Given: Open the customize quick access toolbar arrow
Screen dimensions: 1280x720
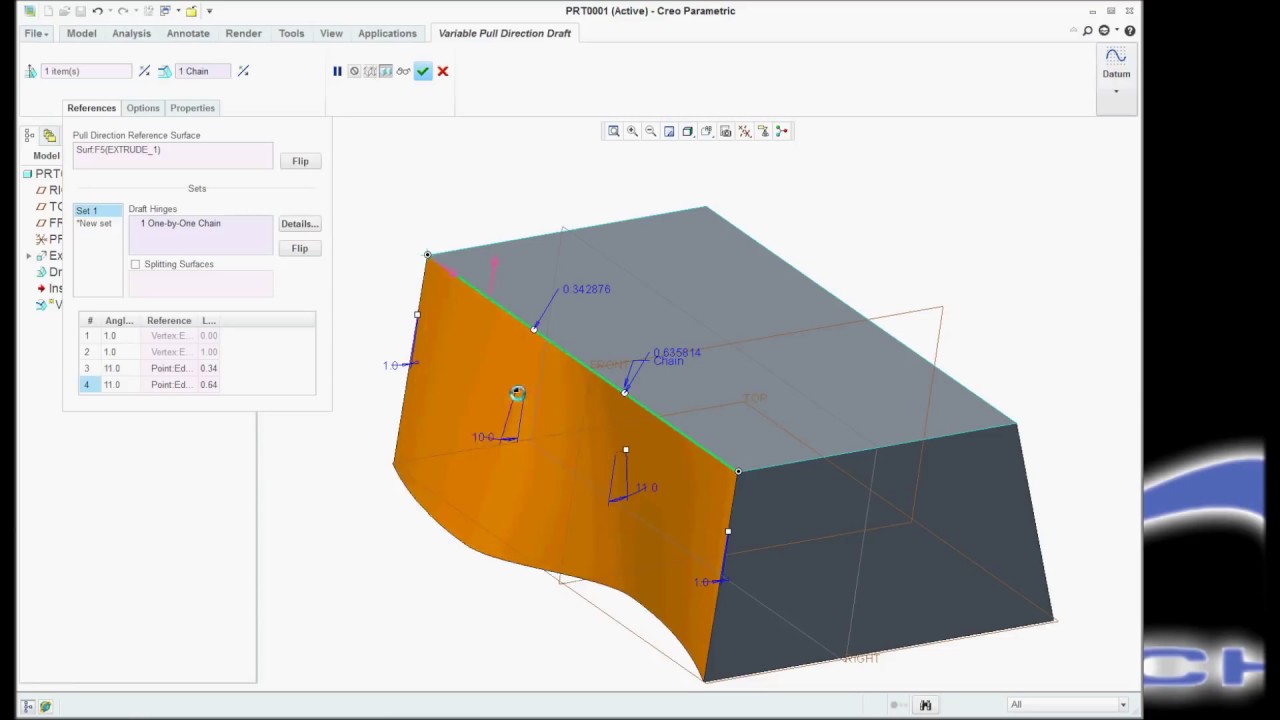Looking at the screenshot, I should pyautogui.click(x=209, y=11).
